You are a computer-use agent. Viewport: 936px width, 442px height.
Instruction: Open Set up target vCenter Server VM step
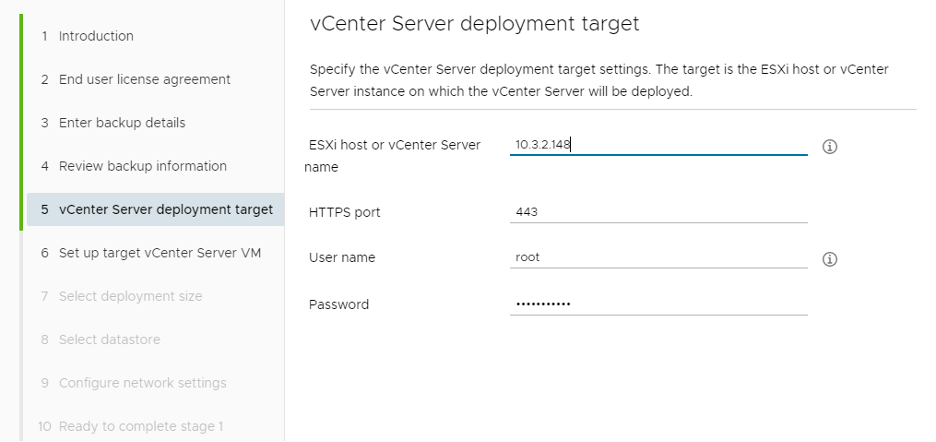160,253
